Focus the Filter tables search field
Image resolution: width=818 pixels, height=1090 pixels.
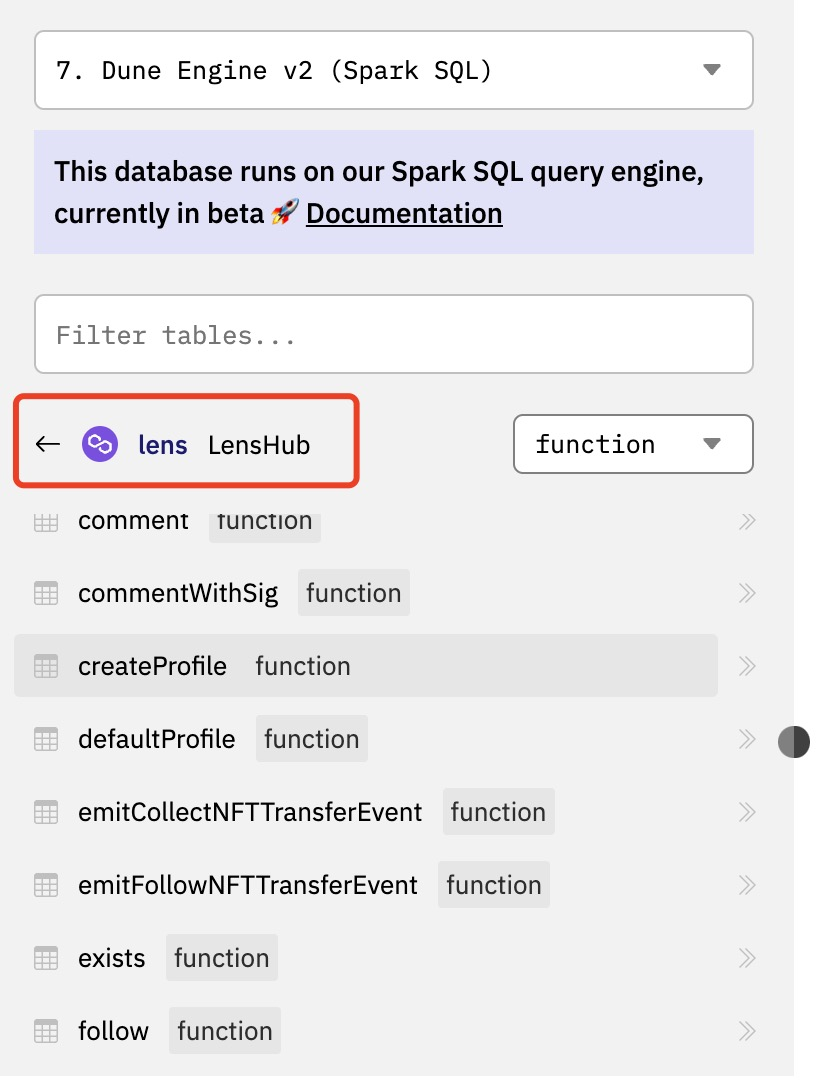click(x=394, y=334)
